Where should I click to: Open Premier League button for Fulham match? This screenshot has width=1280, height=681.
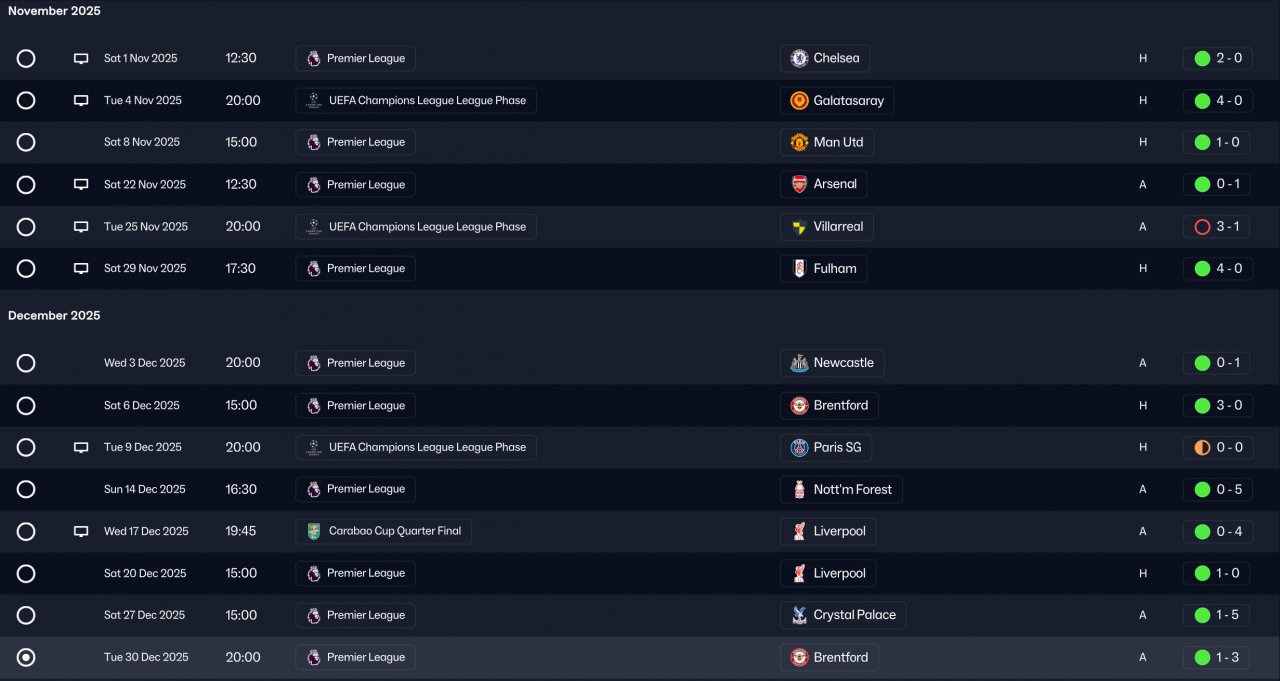[x=355, y=269]
